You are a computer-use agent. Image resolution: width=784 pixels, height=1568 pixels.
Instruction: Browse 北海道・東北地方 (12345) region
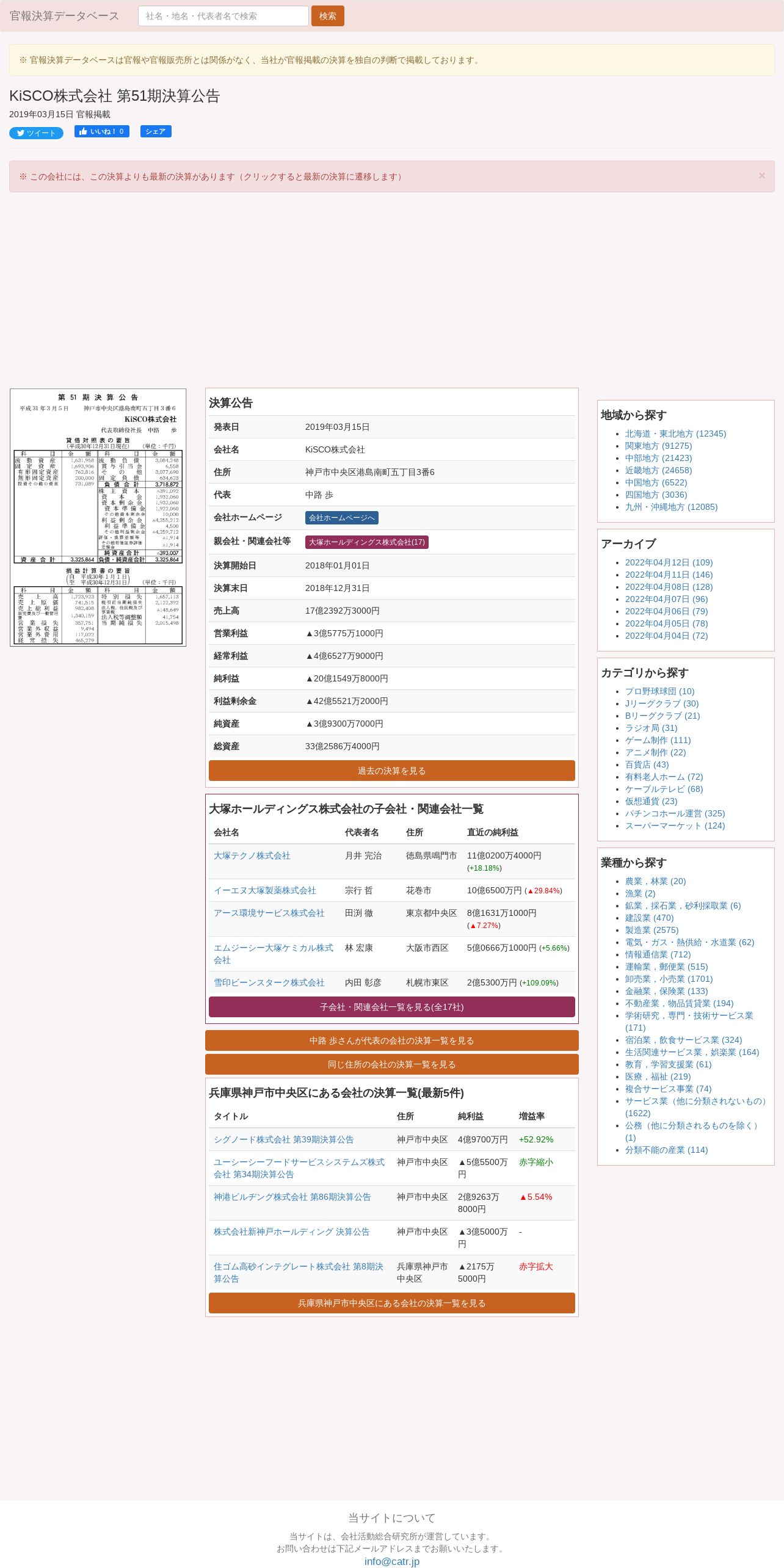675,434
